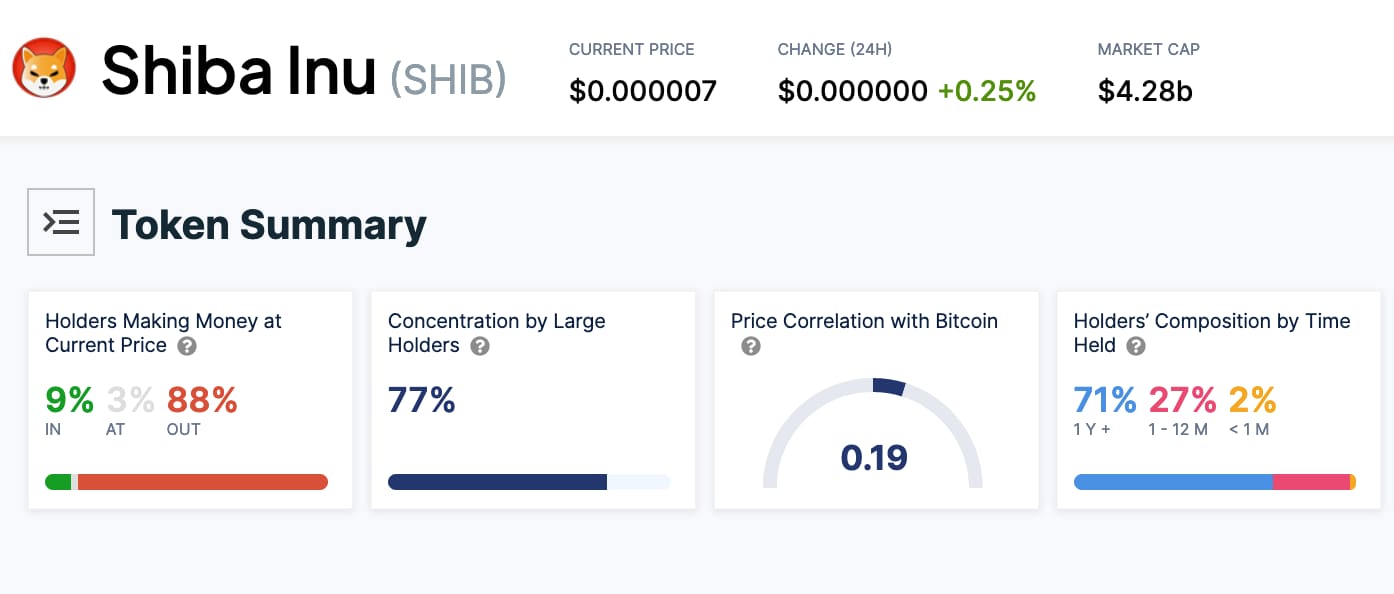Click the 77% large holders progress bar
Image resolution: width=1394 pixels, height=594 pixels.
click(x=497, y=482)
